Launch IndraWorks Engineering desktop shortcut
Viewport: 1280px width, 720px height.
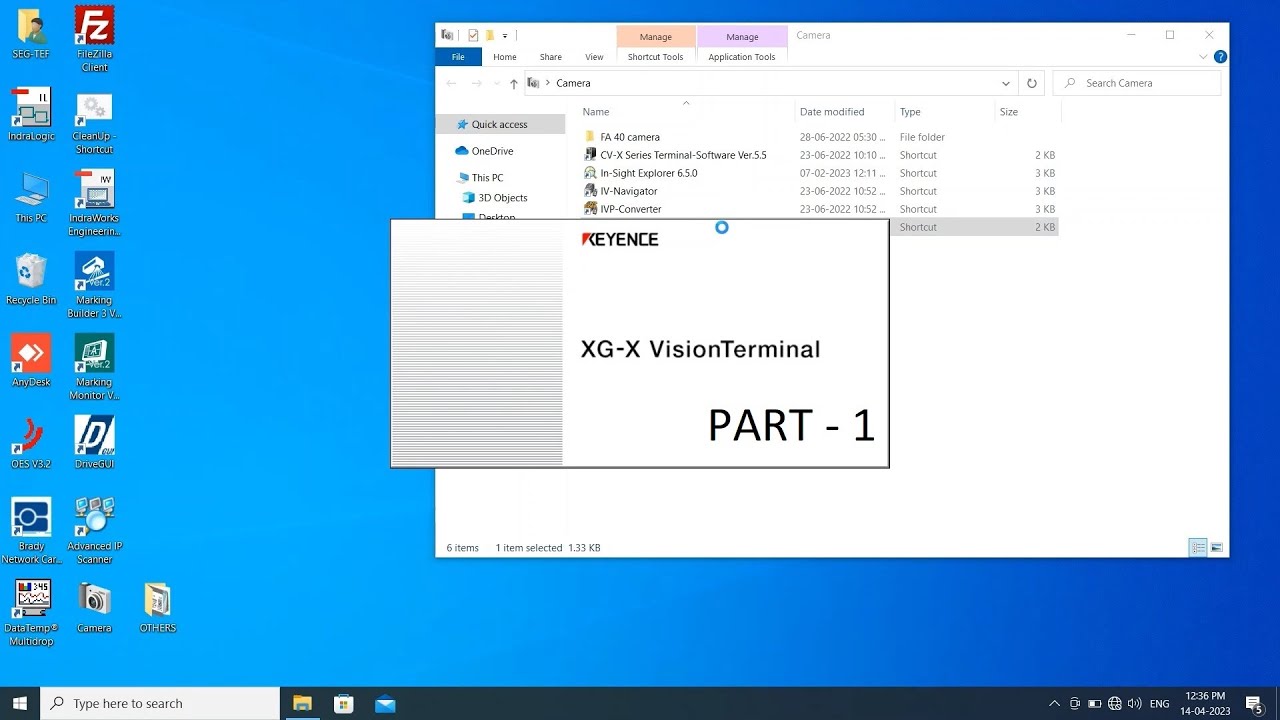pos(94,203)
